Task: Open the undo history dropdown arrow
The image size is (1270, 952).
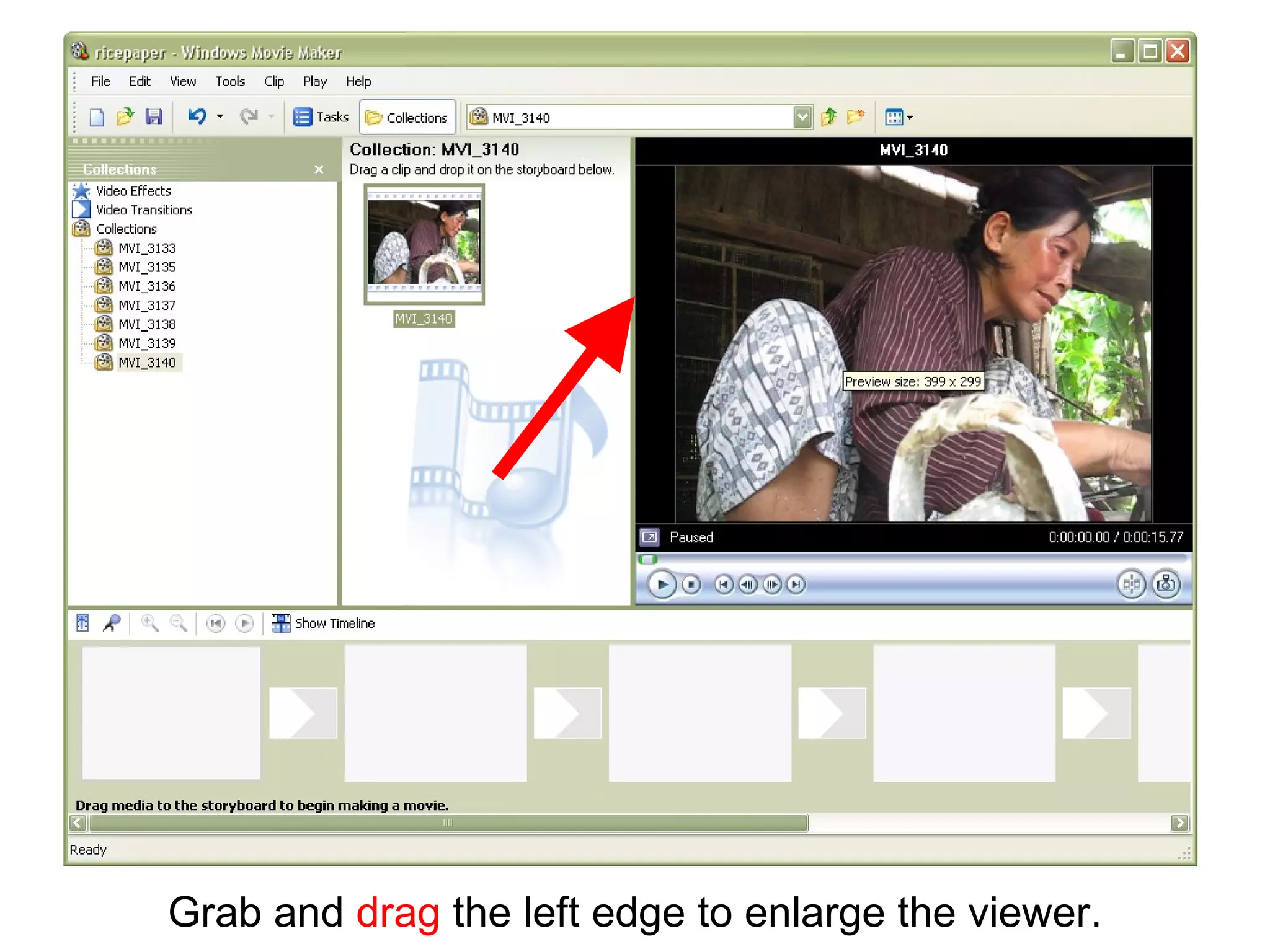Action: pyautogui.click(x=220, y=117)
